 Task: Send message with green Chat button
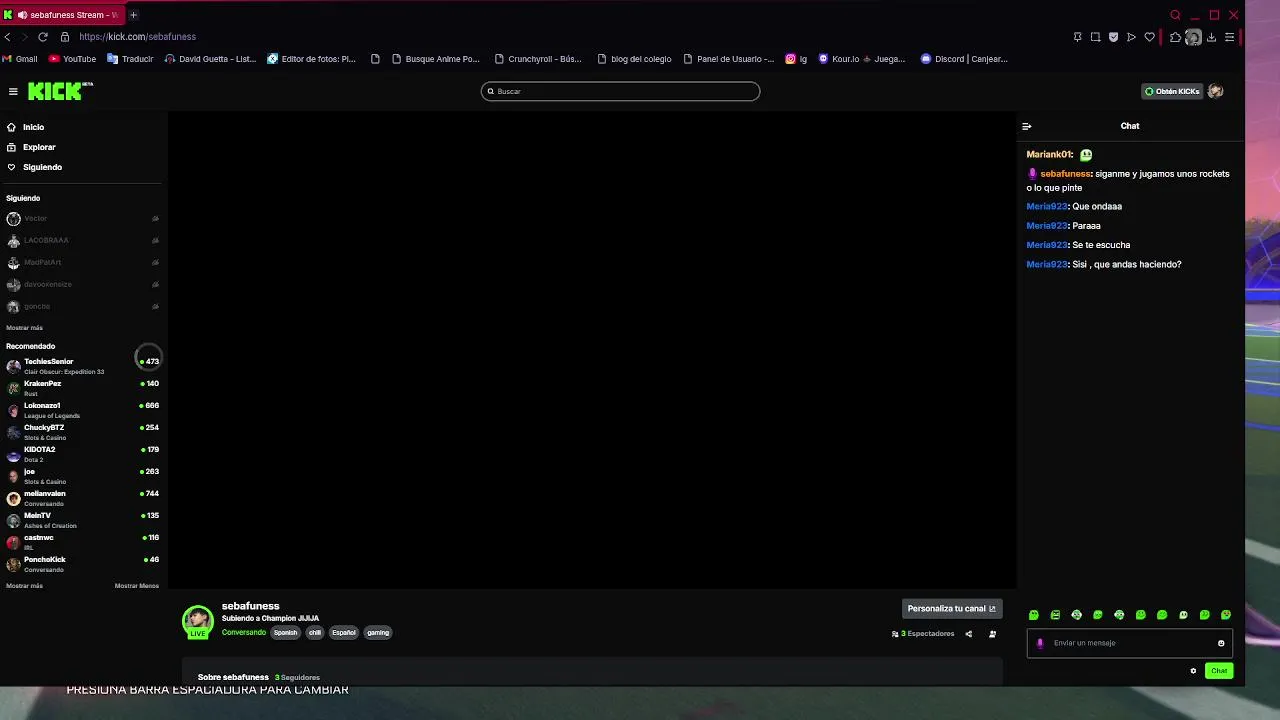pyautogui.click(x=1219, y=671)
